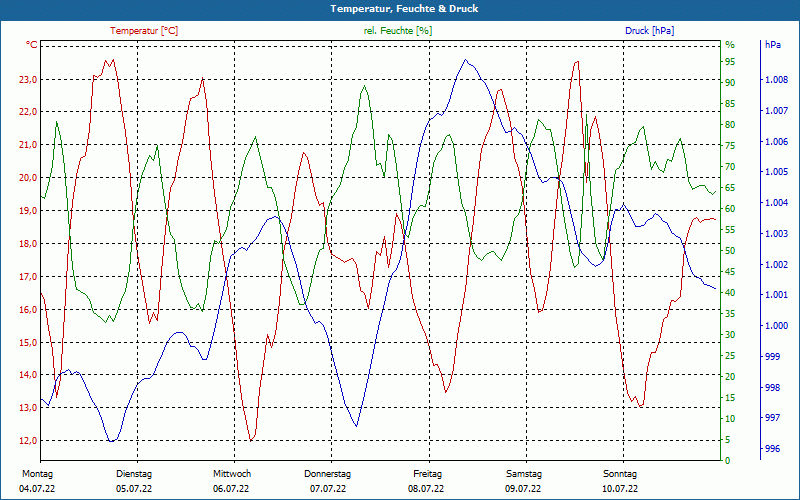The image size is (800, 500).
Task: Click the 35 humidity axis value
Action: coord(730,314)
